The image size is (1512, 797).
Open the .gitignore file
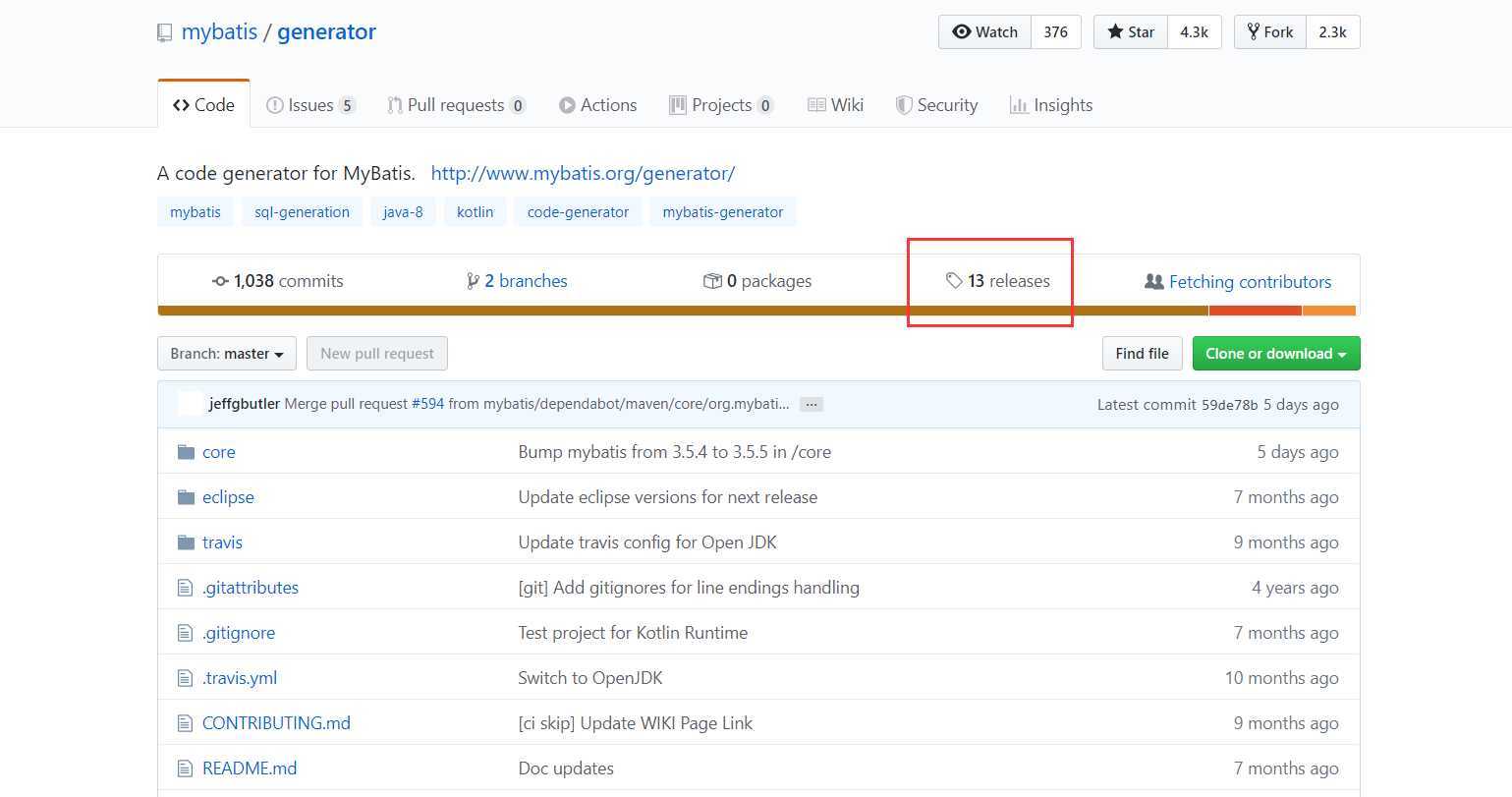(x=239, y=633)
